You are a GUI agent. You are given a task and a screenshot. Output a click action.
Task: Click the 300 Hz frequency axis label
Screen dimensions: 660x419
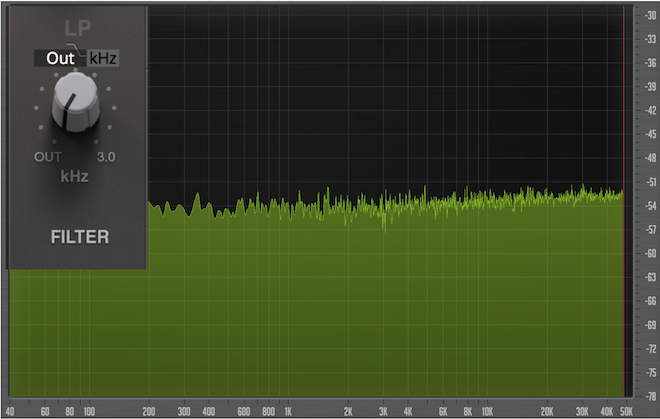click(x=184, y=411)
